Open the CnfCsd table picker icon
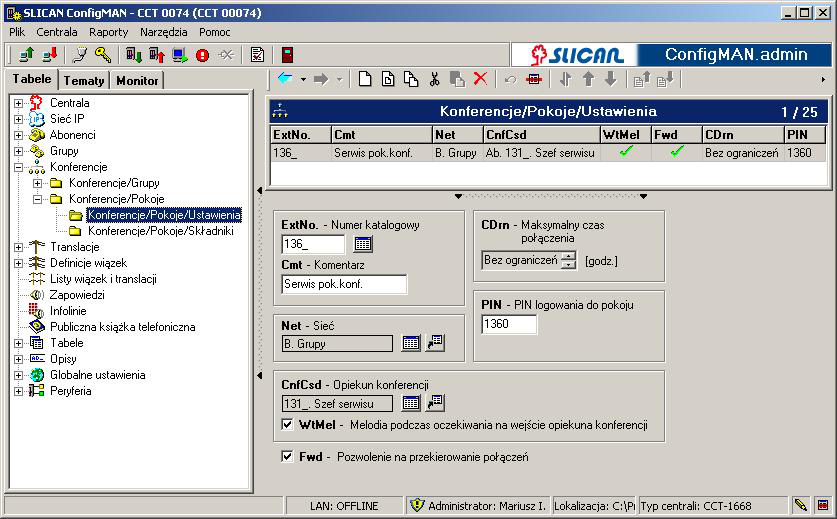The height and width of the screenshot is (519, 837). pos(410,403)
